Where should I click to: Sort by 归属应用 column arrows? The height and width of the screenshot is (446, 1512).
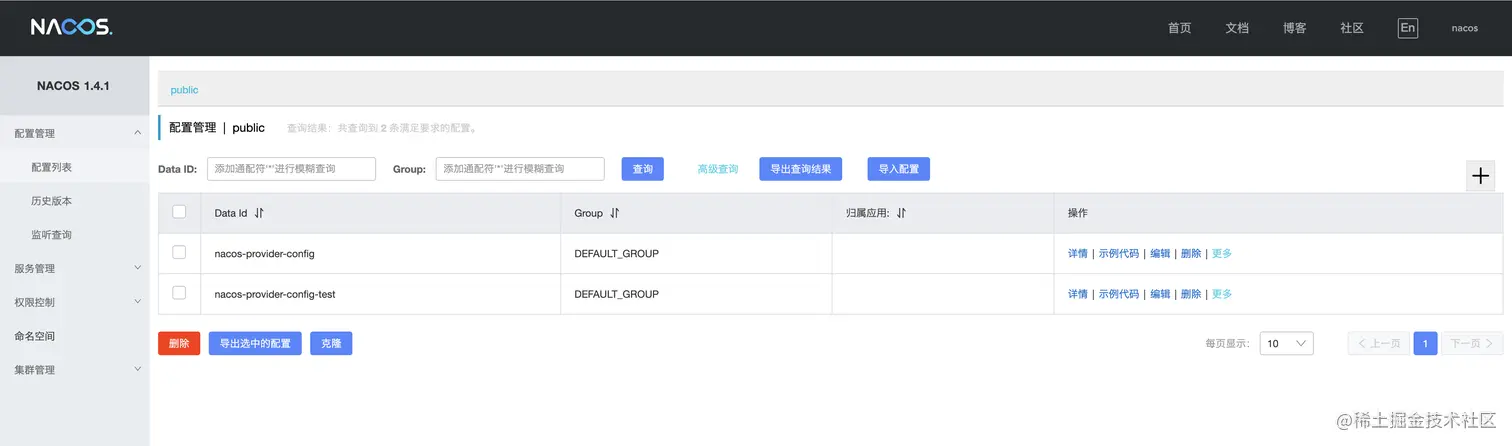[x=901, y=213]
